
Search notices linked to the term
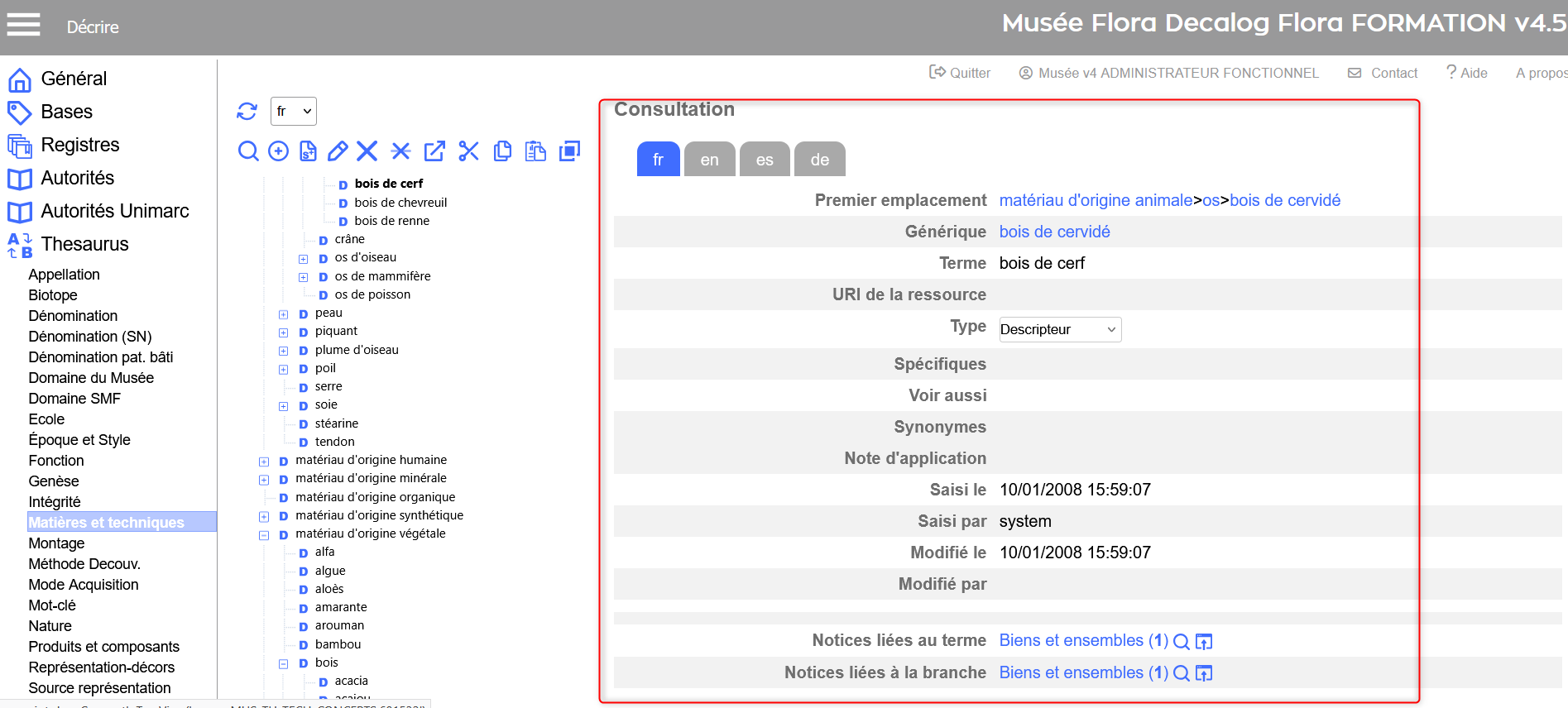(1182, 642)
